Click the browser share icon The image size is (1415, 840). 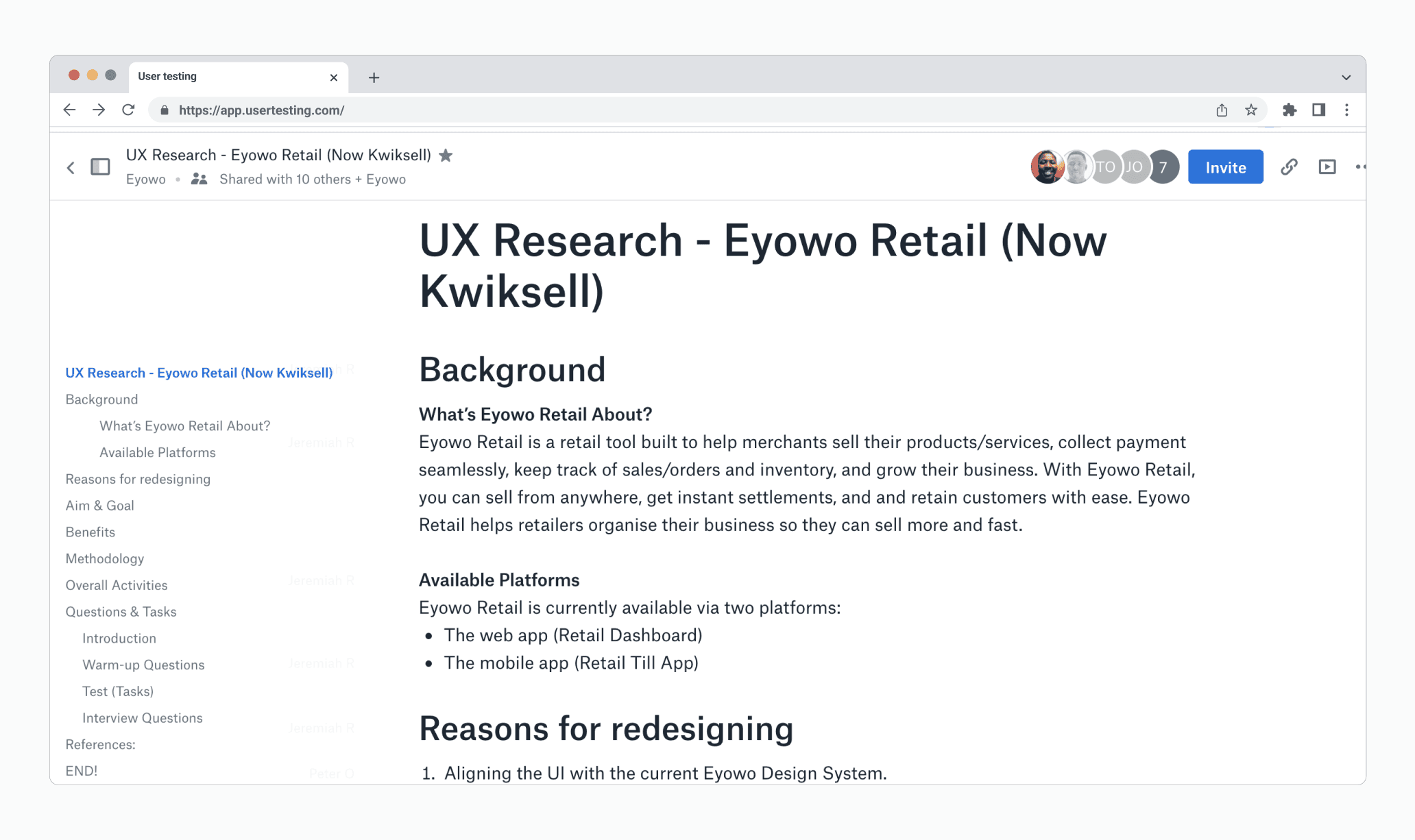(1222, 110)
